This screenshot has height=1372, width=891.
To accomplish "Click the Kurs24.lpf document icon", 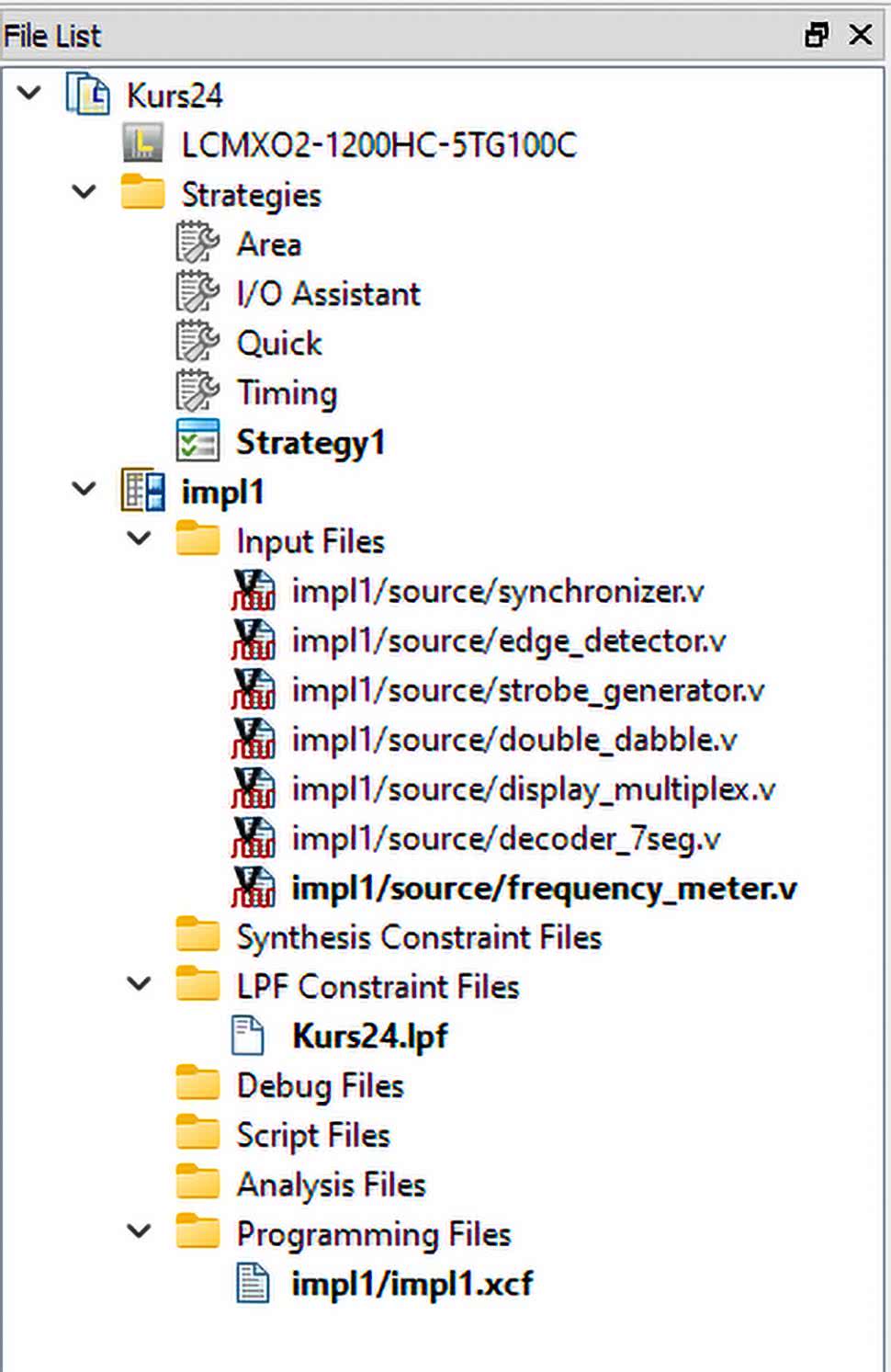I will [248, 1036].
